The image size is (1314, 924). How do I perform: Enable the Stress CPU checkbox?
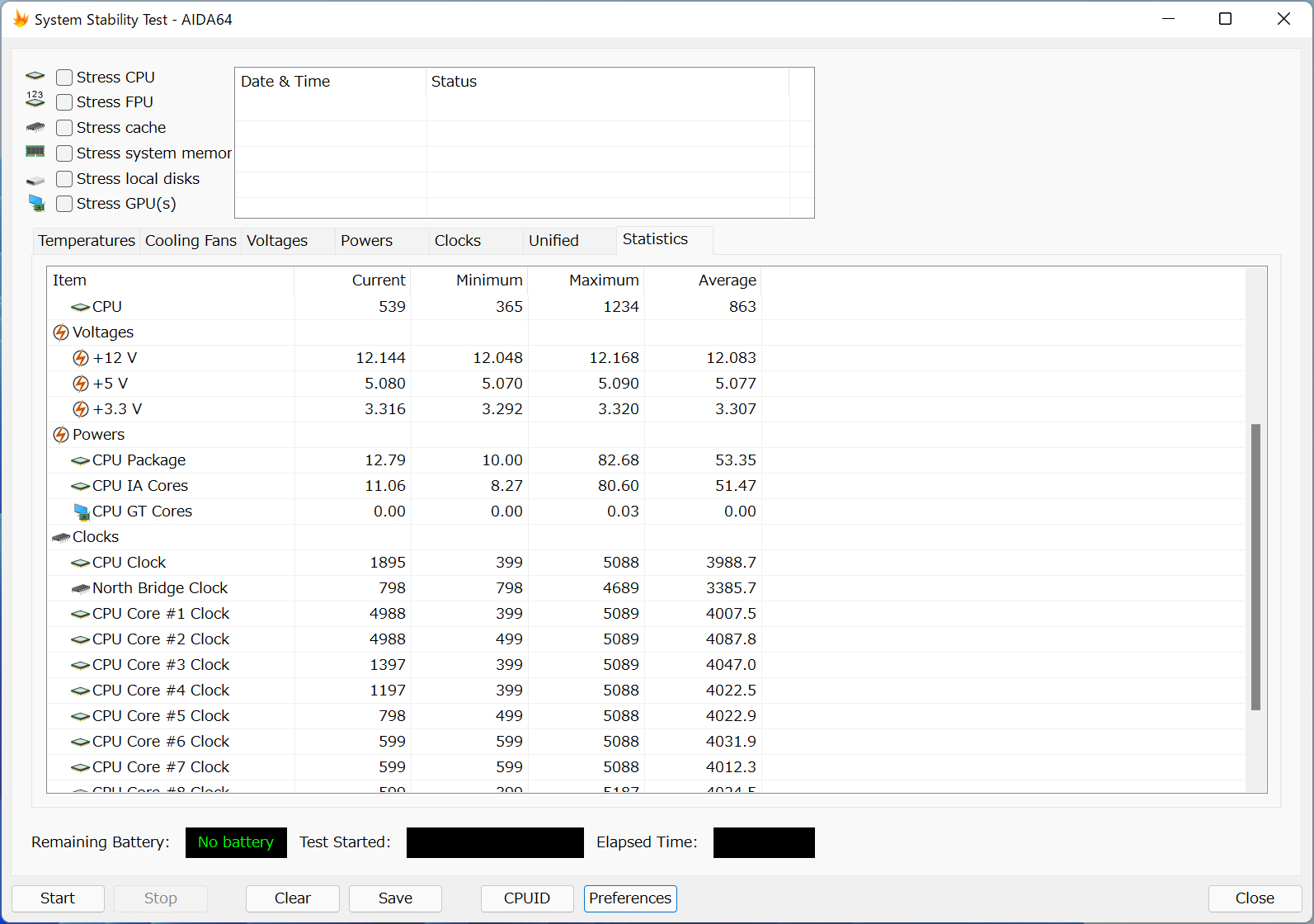[x=64, y=78]
